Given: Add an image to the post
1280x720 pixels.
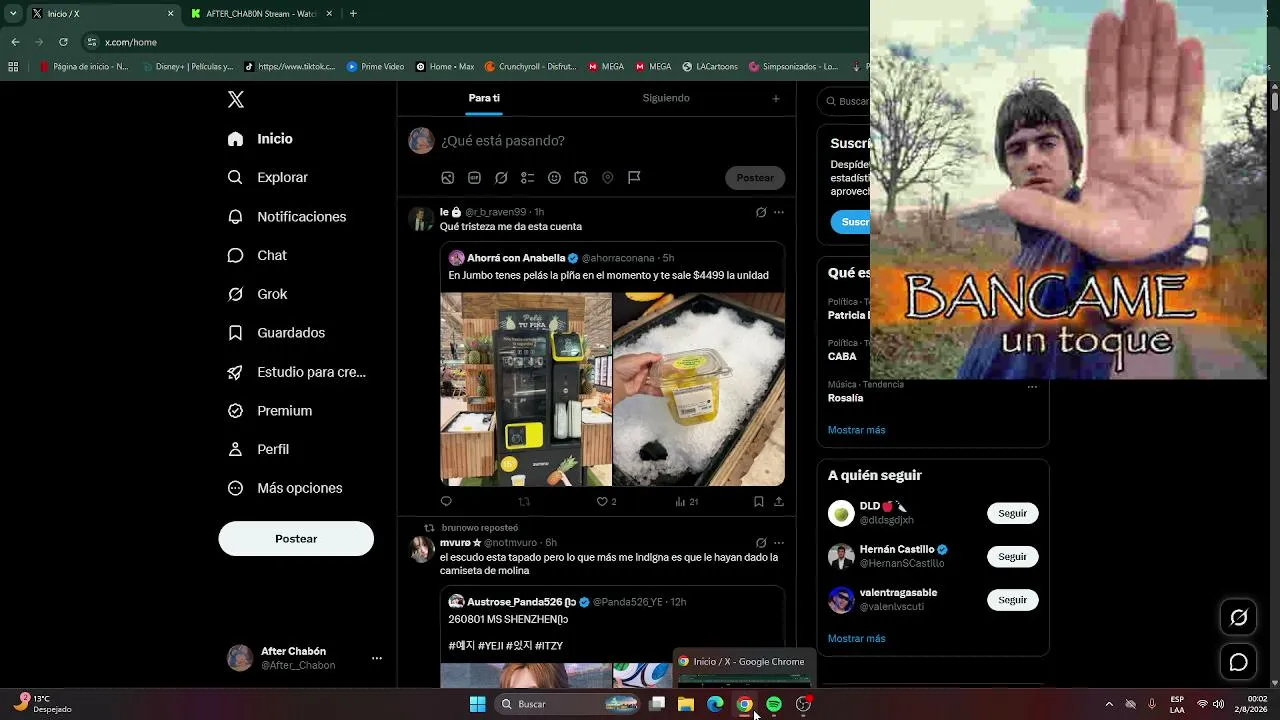Looking at the screenshot, I should coord(448,178).
